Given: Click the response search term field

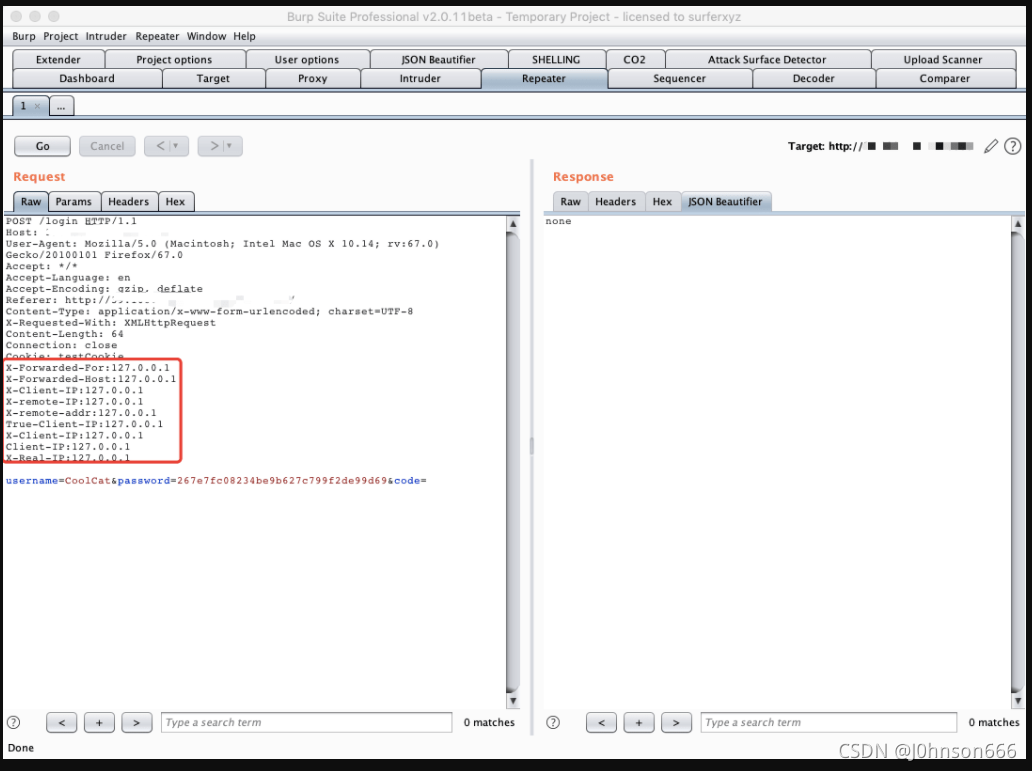Looking at the screenshot, I should [829, 722].
